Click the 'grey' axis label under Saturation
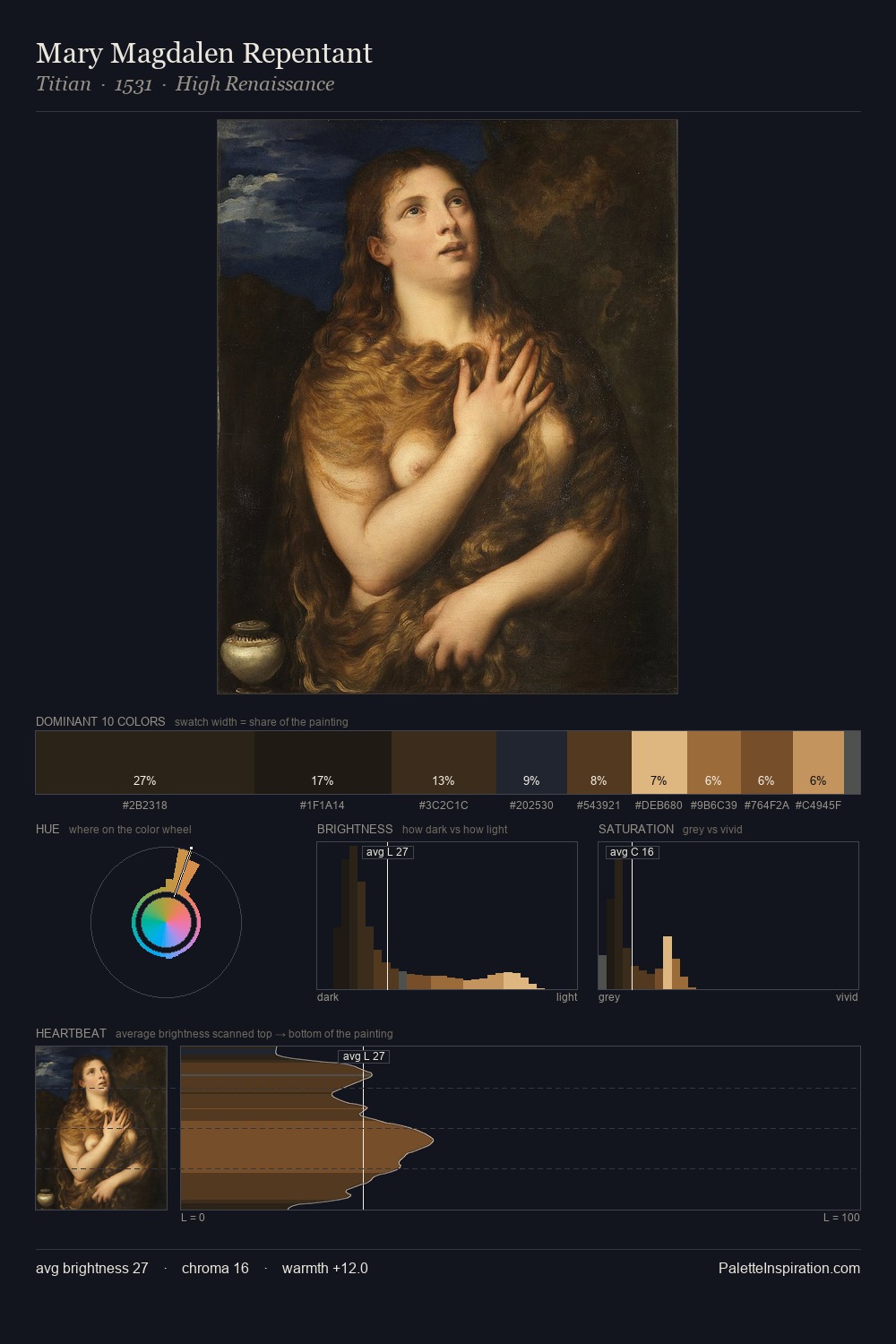The width and height of the screenshot is (896, 1344). pyautogui.click(x=609, y=996)
